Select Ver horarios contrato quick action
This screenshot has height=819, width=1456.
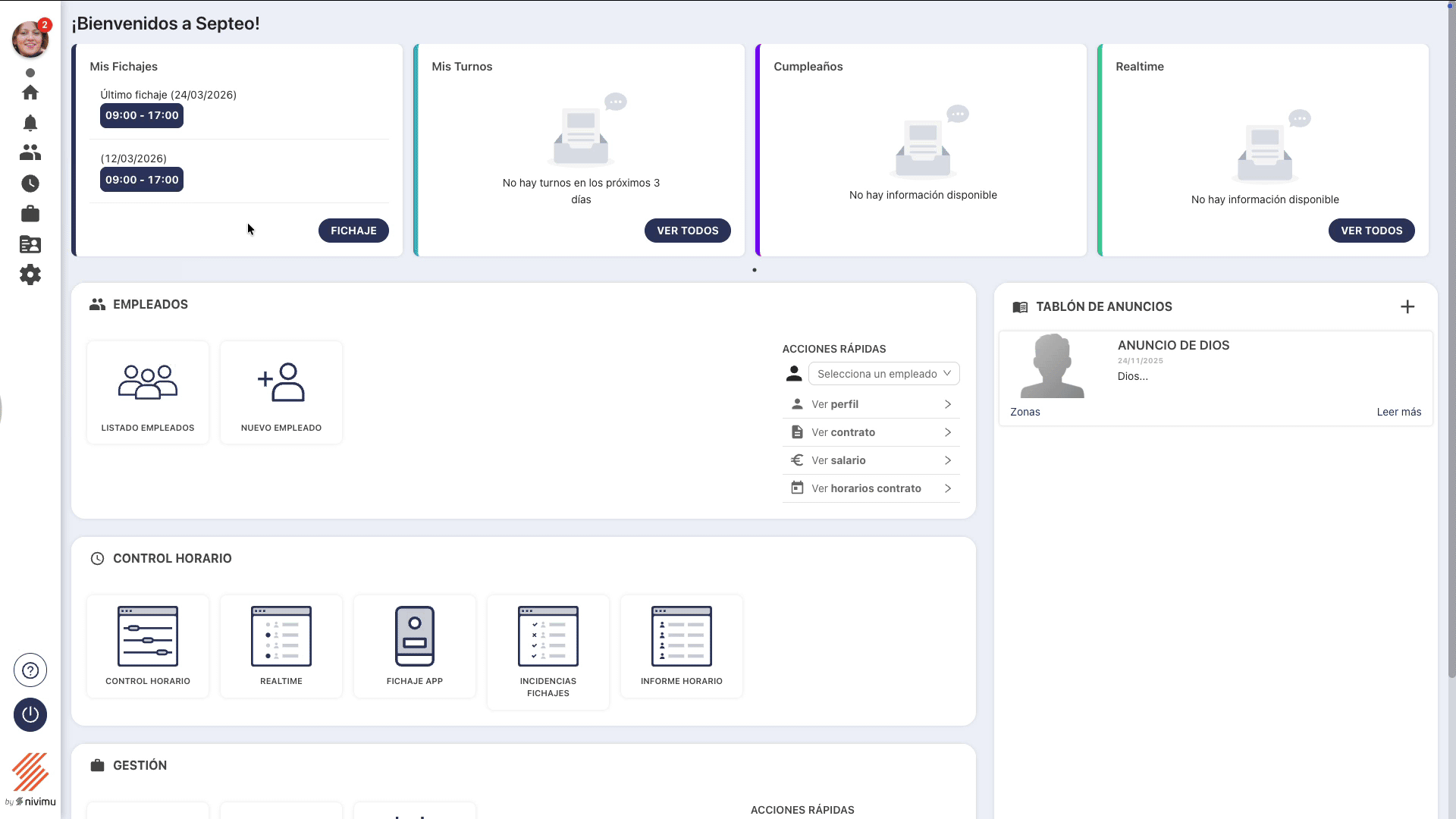871,488
